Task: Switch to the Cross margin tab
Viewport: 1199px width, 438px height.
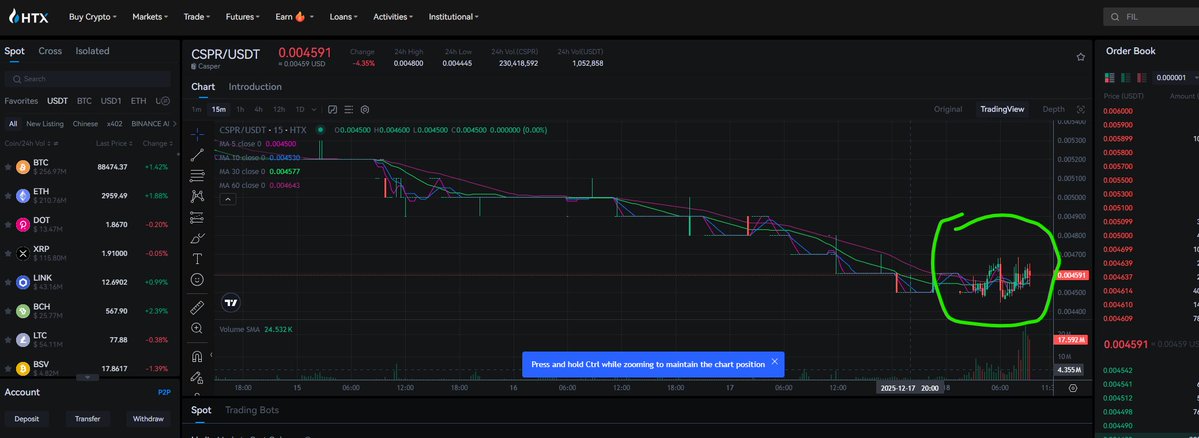Action: click(x=50, y=51)
